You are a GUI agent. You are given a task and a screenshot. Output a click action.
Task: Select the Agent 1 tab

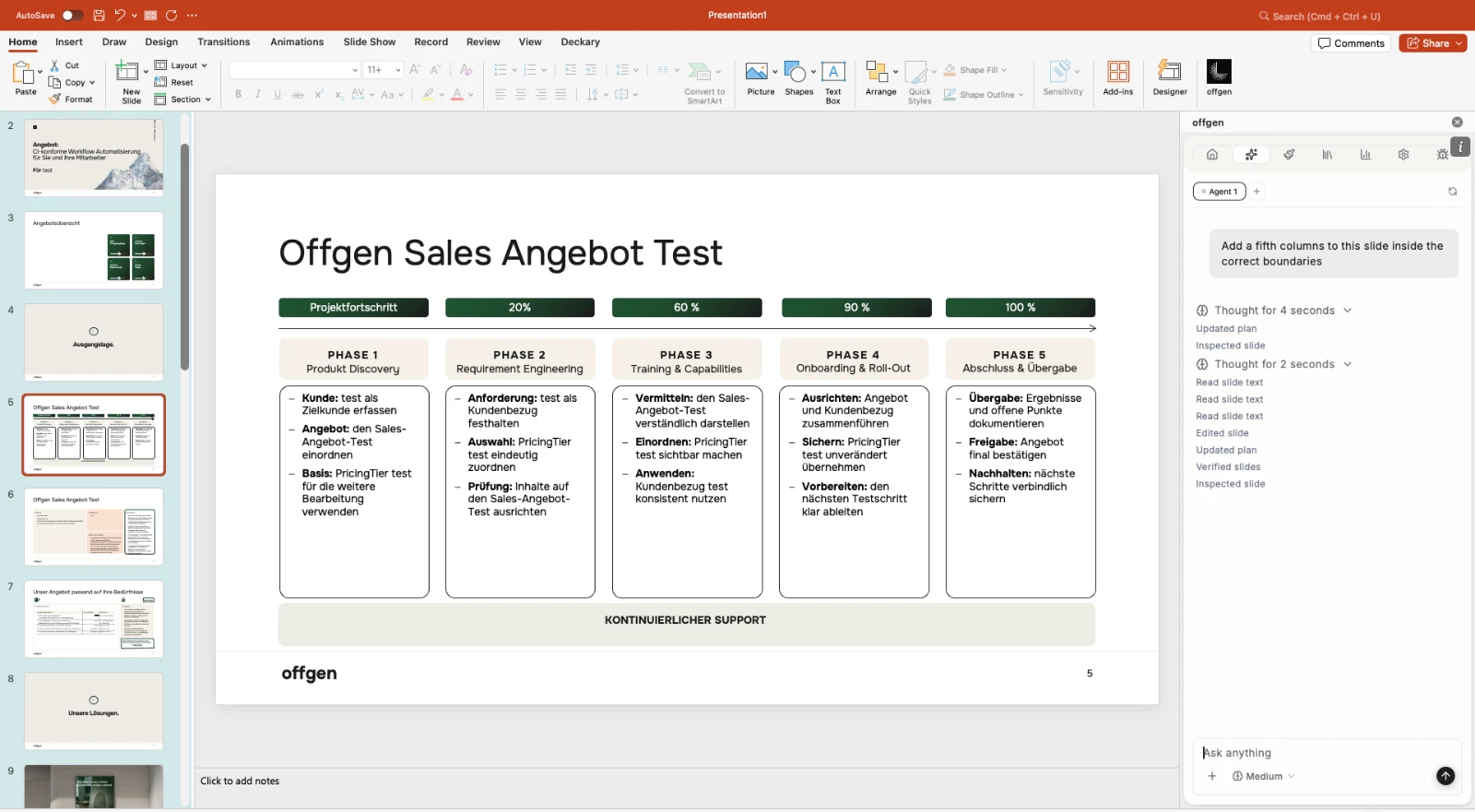[1220, 192]
